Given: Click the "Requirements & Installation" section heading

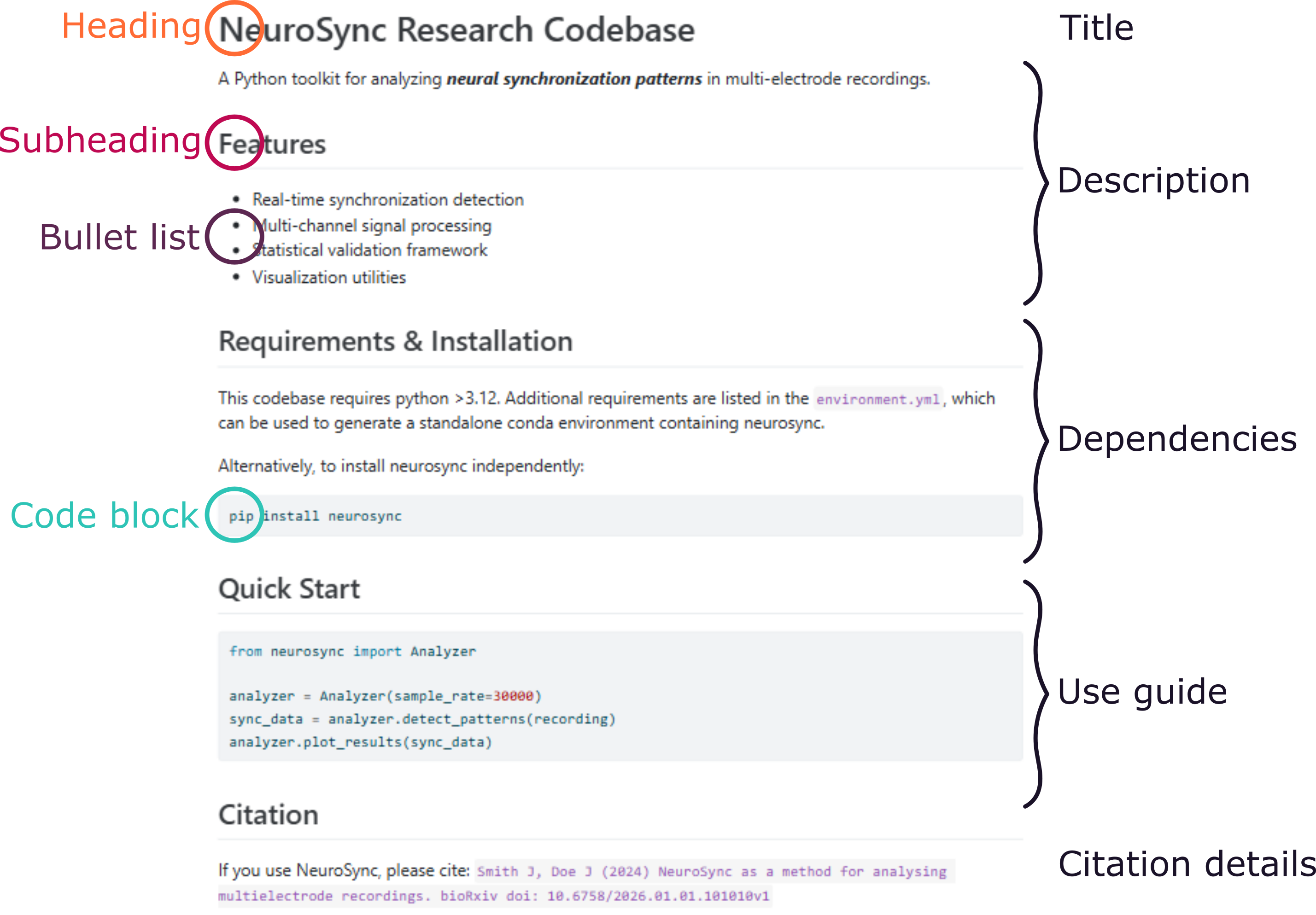Looking at the screenshot, I should [x=396, y=342].
